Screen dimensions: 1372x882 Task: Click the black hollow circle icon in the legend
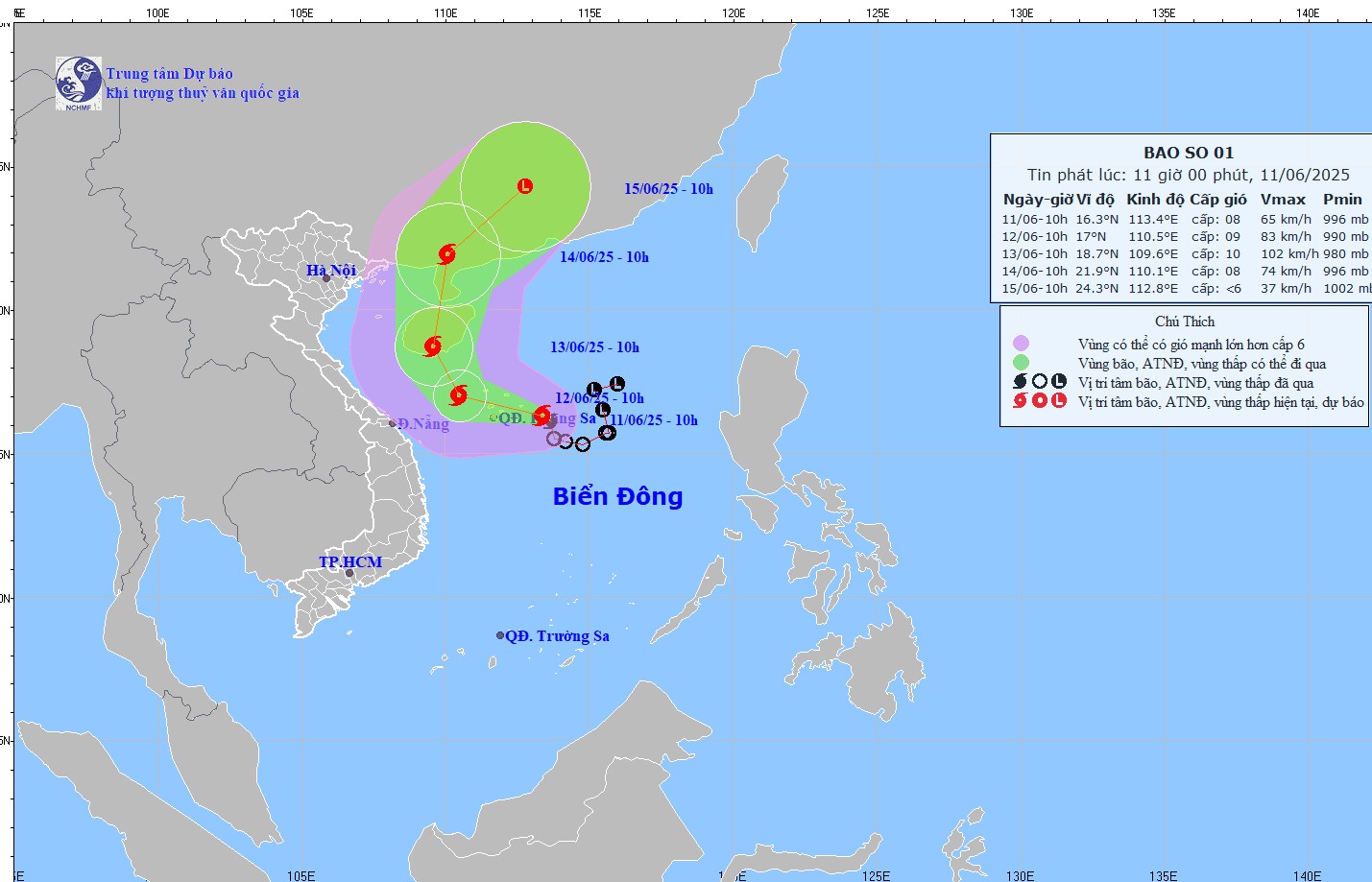point(1040,382)
